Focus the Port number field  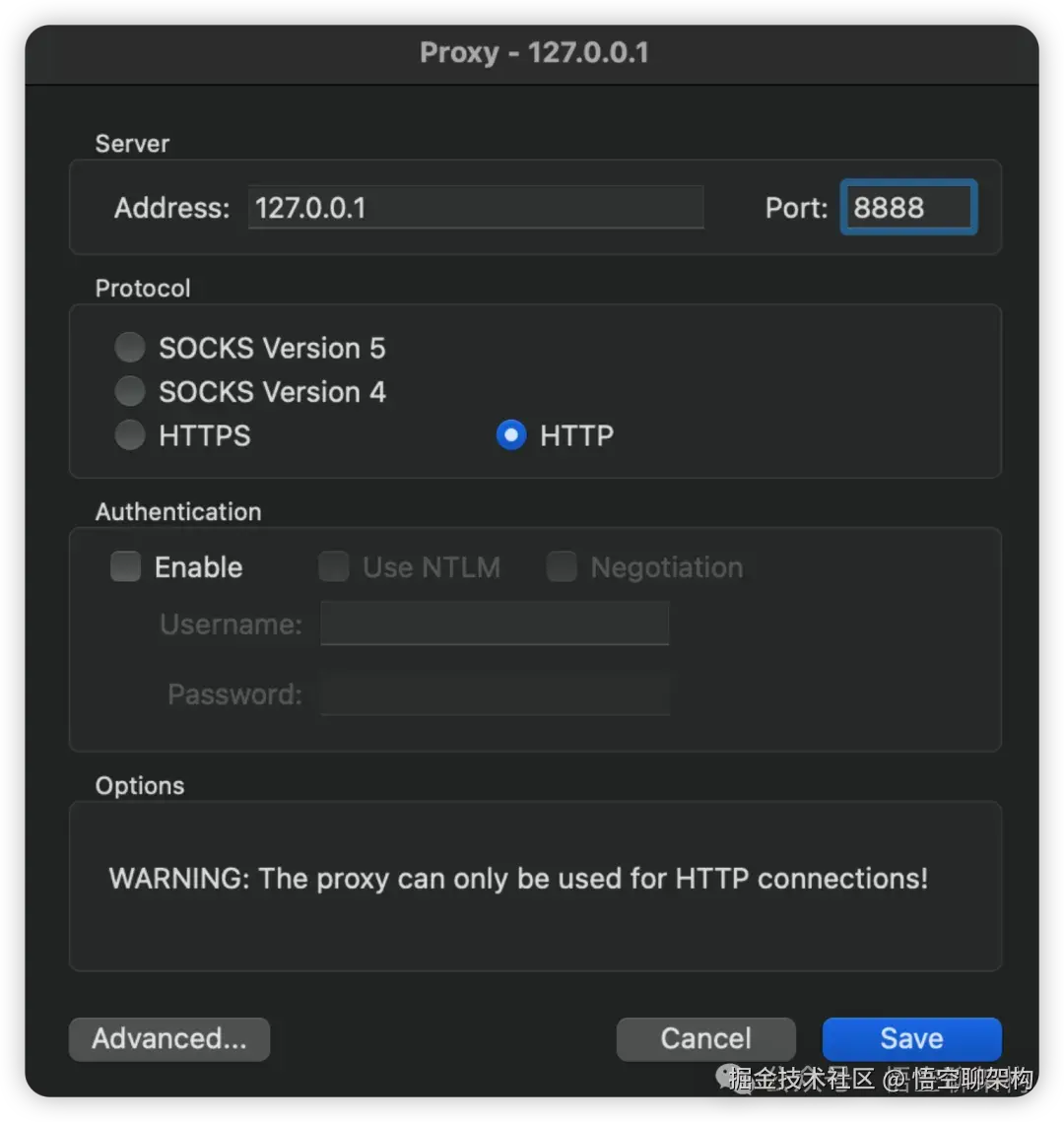point(907,208)
